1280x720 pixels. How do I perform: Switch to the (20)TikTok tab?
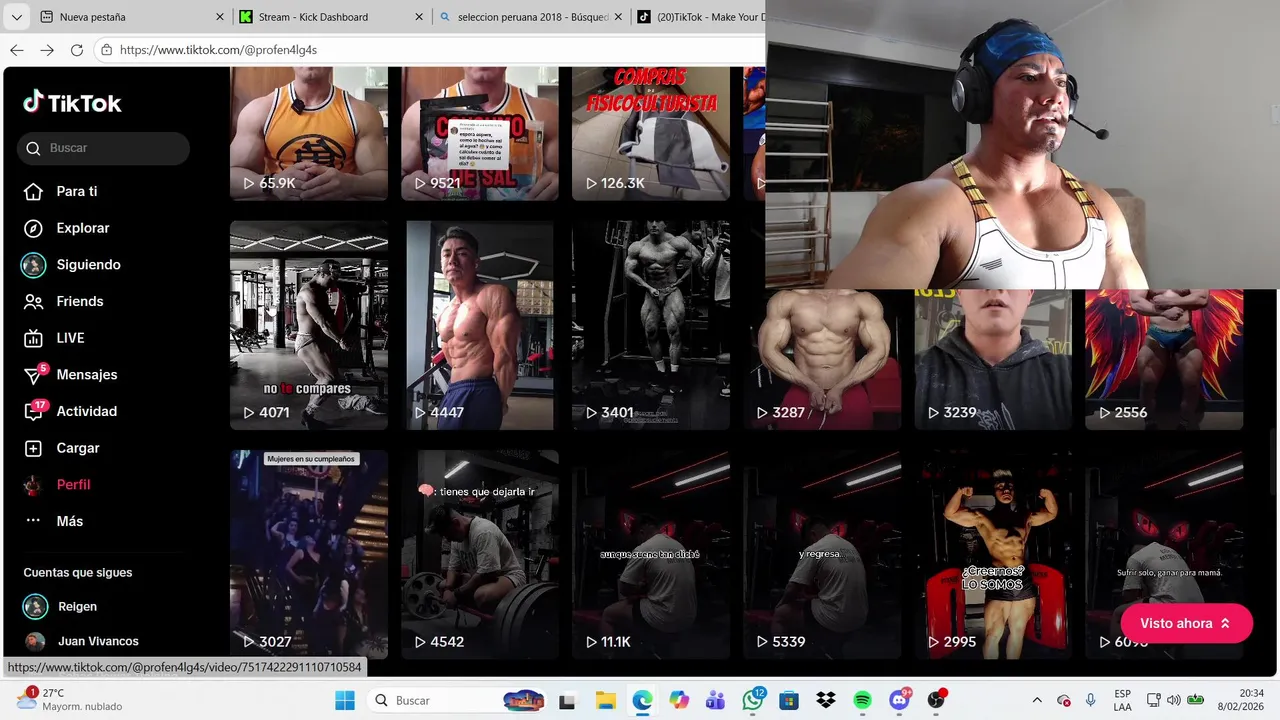pos(700,17)
